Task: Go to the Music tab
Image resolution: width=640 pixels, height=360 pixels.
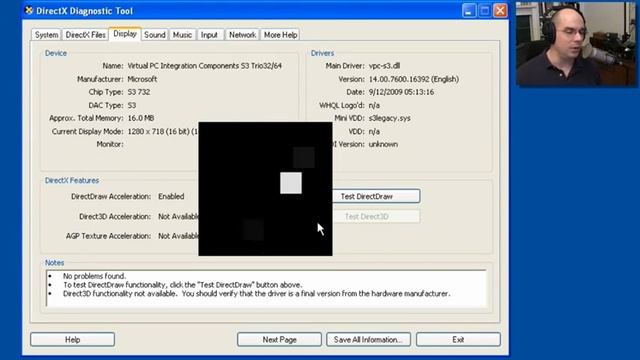Action: pos(182,35)
